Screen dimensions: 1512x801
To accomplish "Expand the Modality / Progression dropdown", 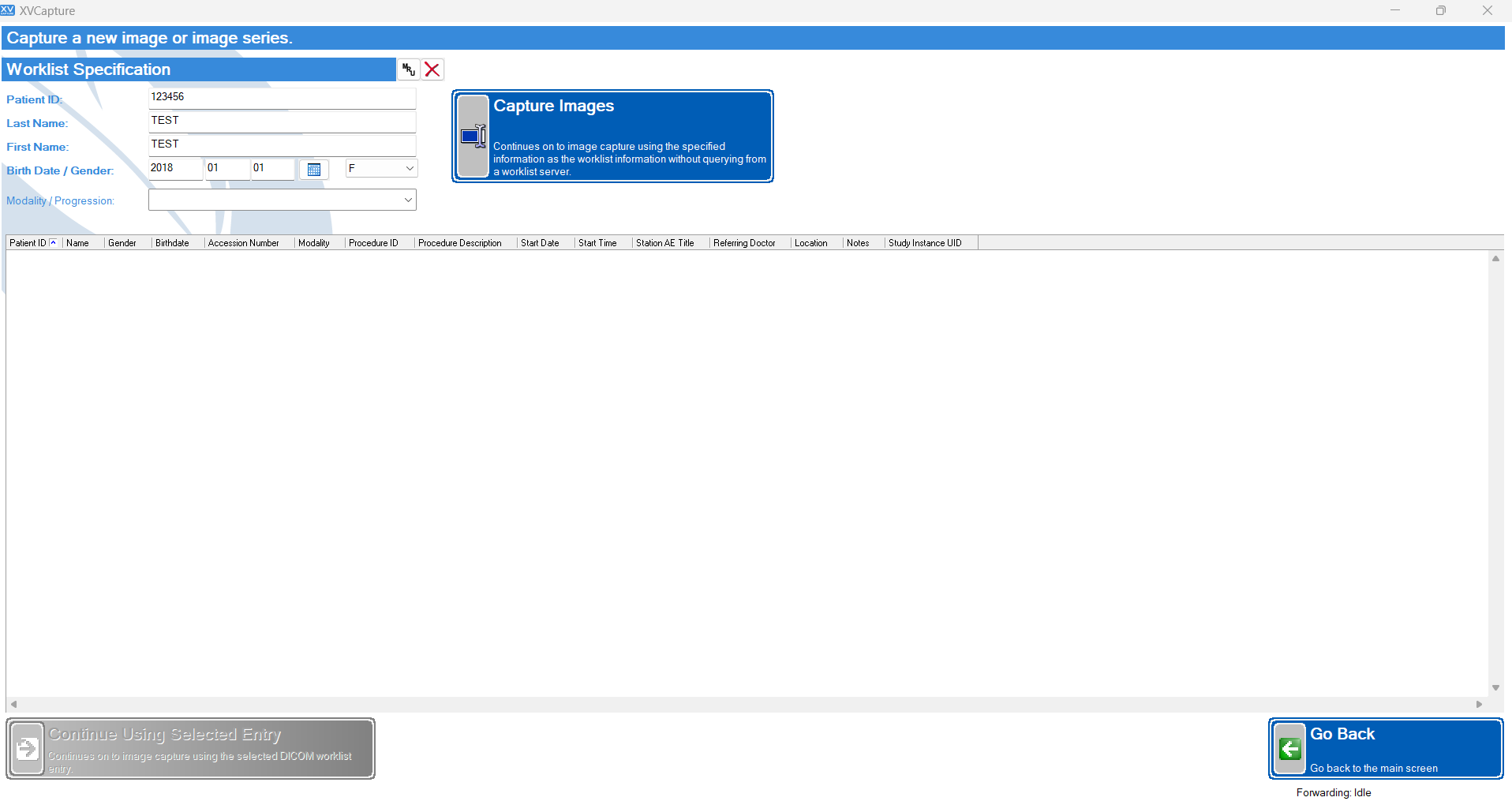I will click(283, 200).
